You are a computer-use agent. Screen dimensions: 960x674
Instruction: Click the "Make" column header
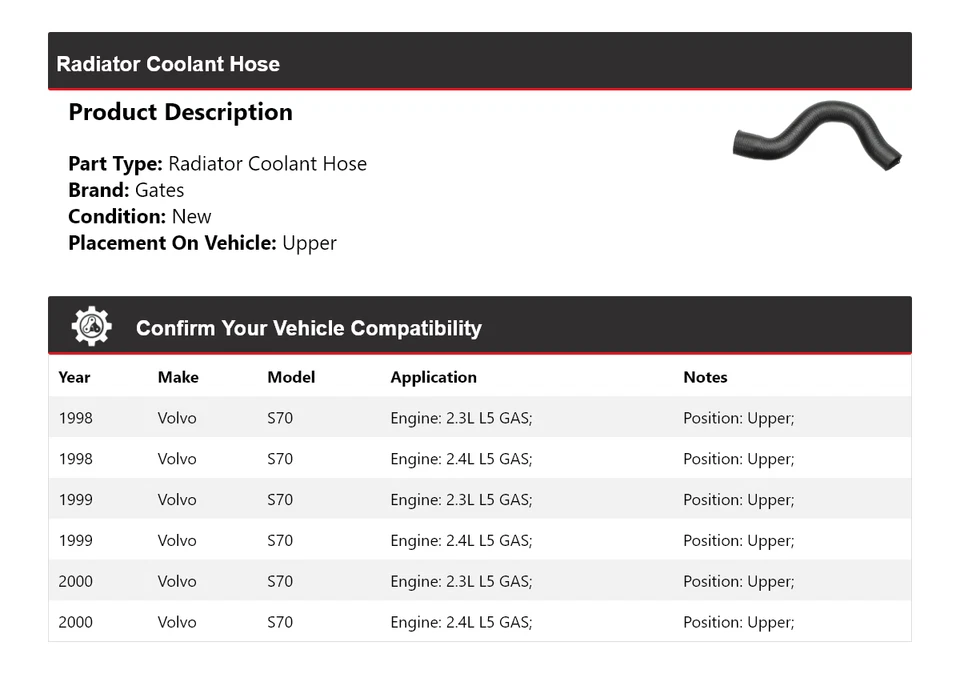[178, 377]
